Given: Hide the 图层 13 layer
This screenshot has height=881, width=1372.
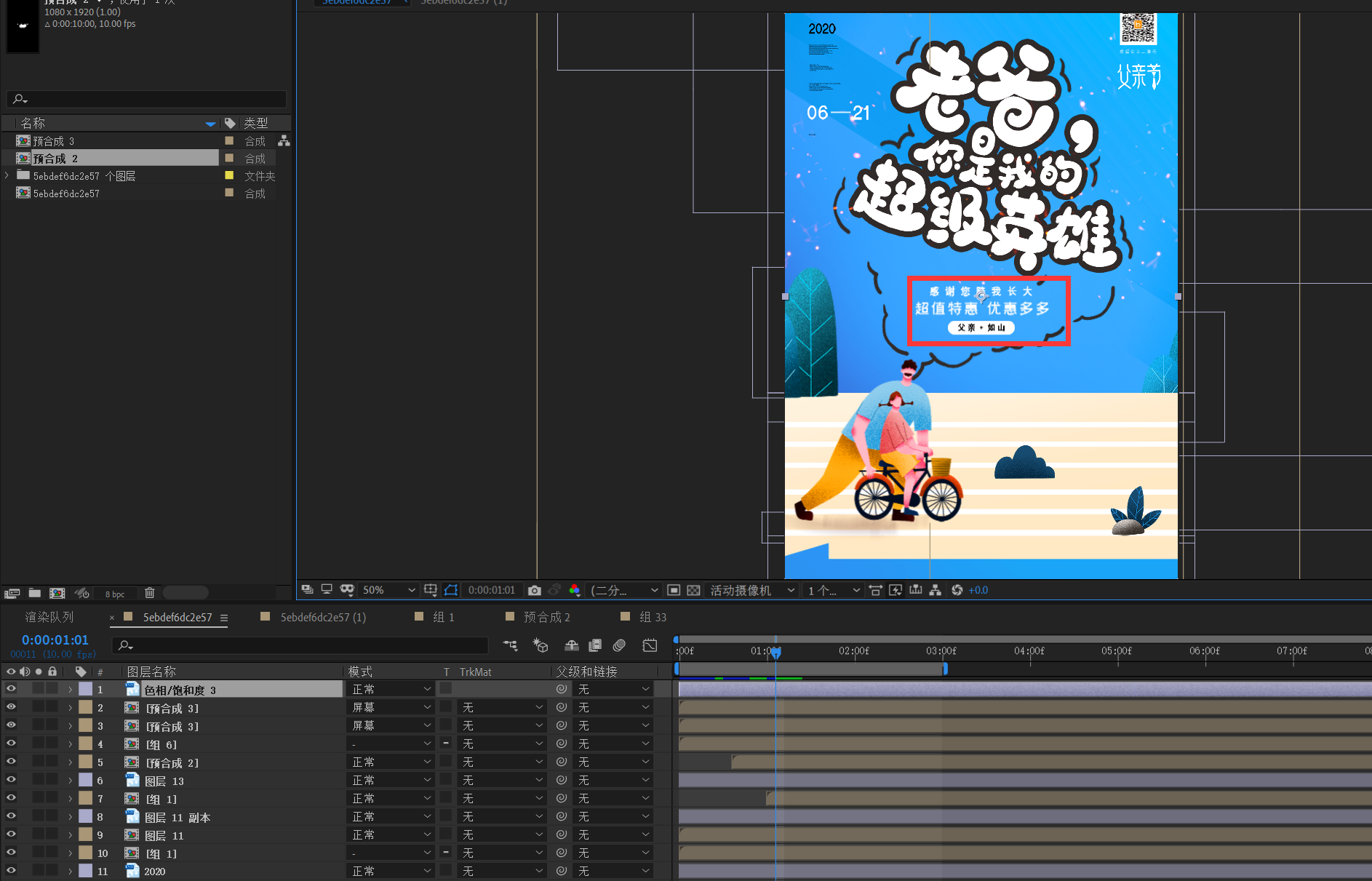Looking at the screenshot, I should point(11,779).
